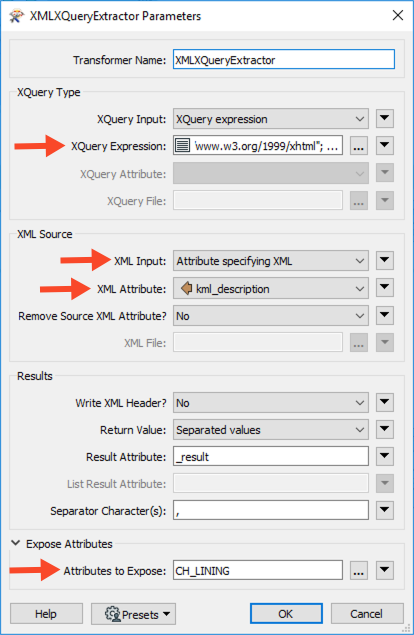
Task: Open the XQuery Expression editor ellipsis button
Action: tap(359, 146)
